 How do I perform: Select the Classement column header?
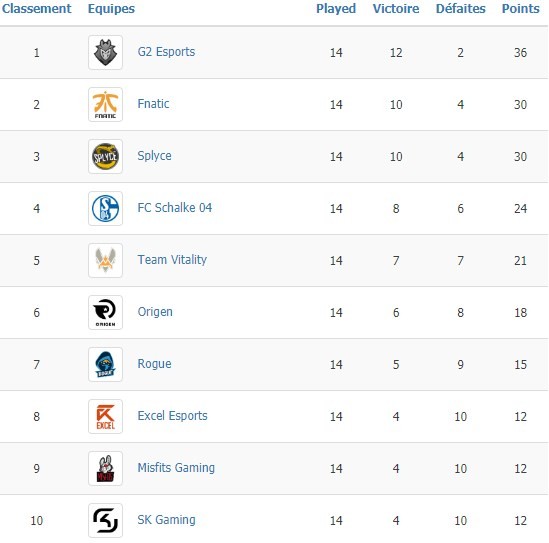coord(36,8)
